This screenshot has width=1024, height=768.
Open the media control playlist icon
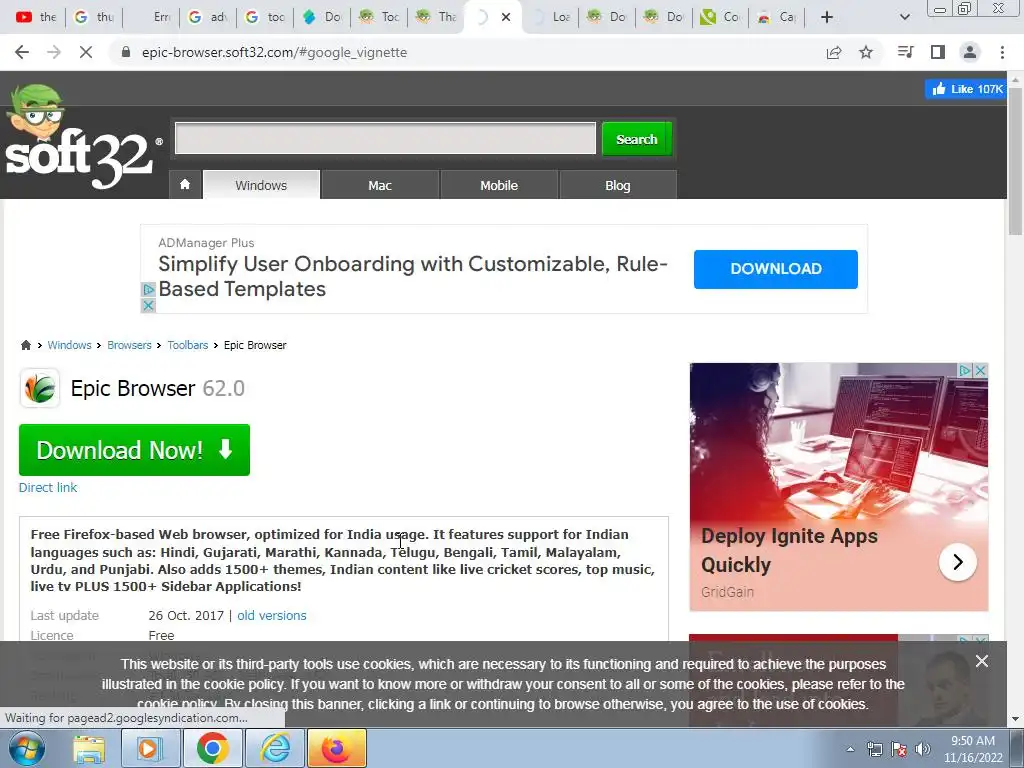pos(905,52)
